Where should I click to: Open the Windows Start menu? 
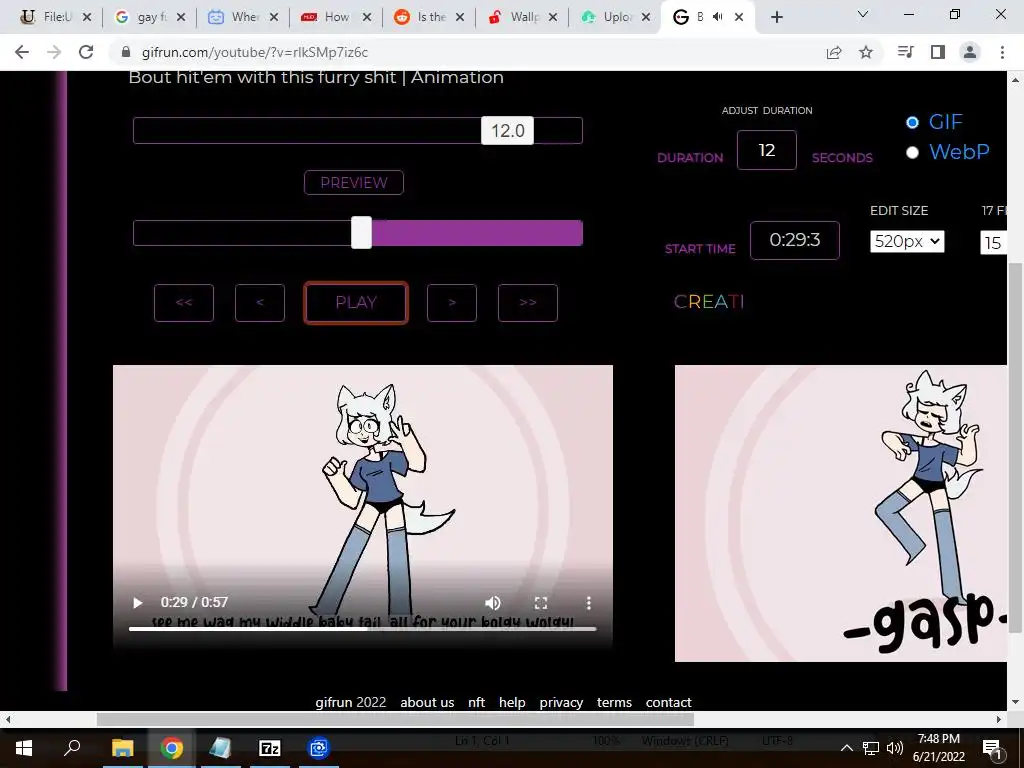pos(24,748)
